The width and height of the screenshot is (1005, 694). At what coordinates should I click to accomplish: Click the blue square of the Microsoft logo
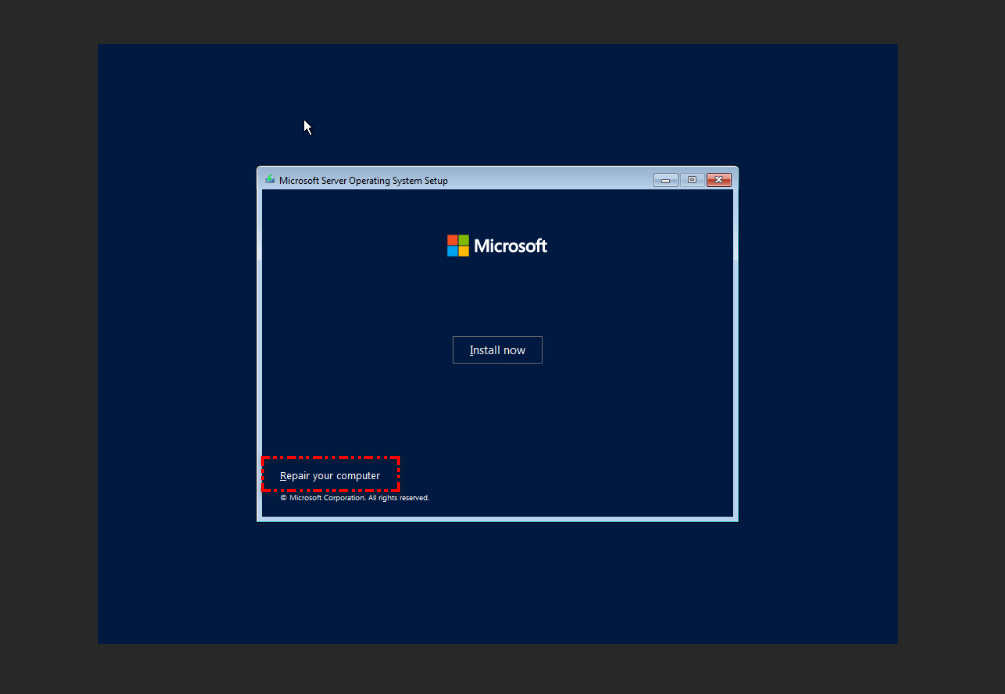452,251
